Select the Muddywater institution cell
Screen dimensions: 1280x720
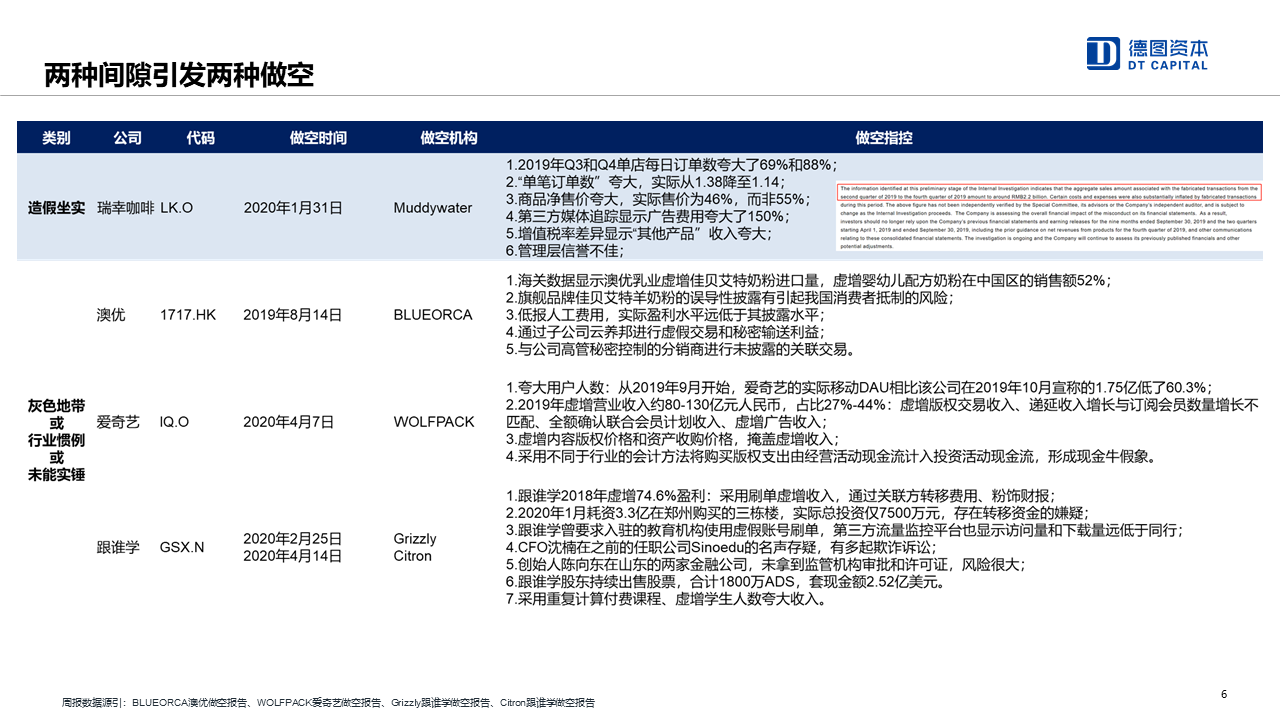coord(433,208)
